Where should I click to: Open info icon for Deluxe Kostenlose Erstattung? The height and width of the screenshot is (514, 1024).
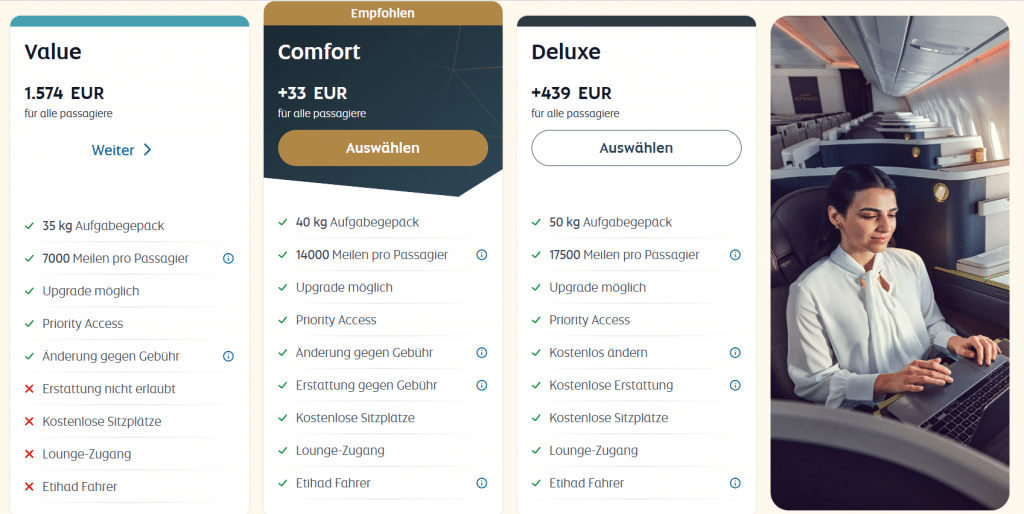735,385
